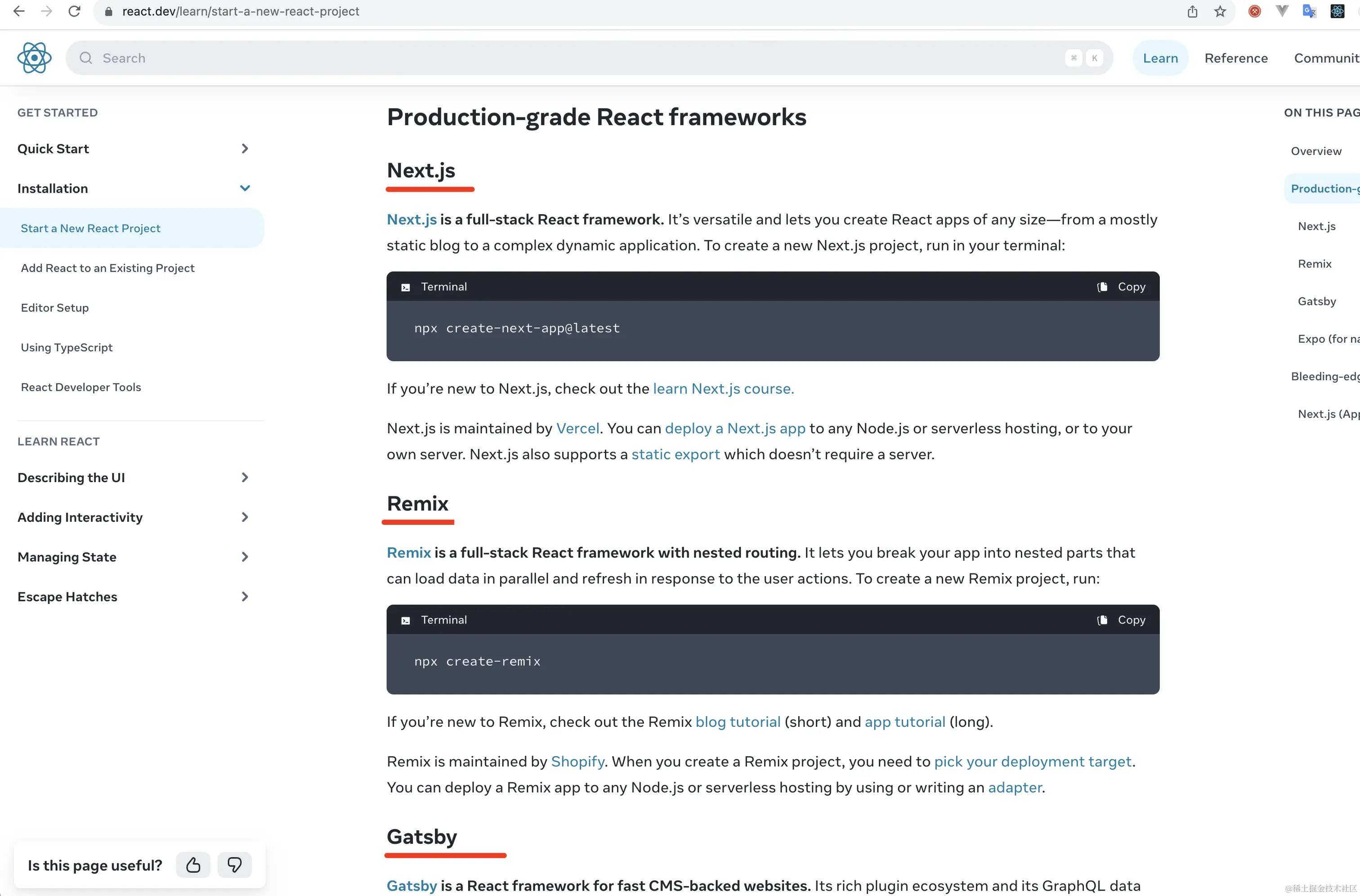Expand the Quick Start section
Viewport: 1360px width, 896px height.
[x=245, y=148]
